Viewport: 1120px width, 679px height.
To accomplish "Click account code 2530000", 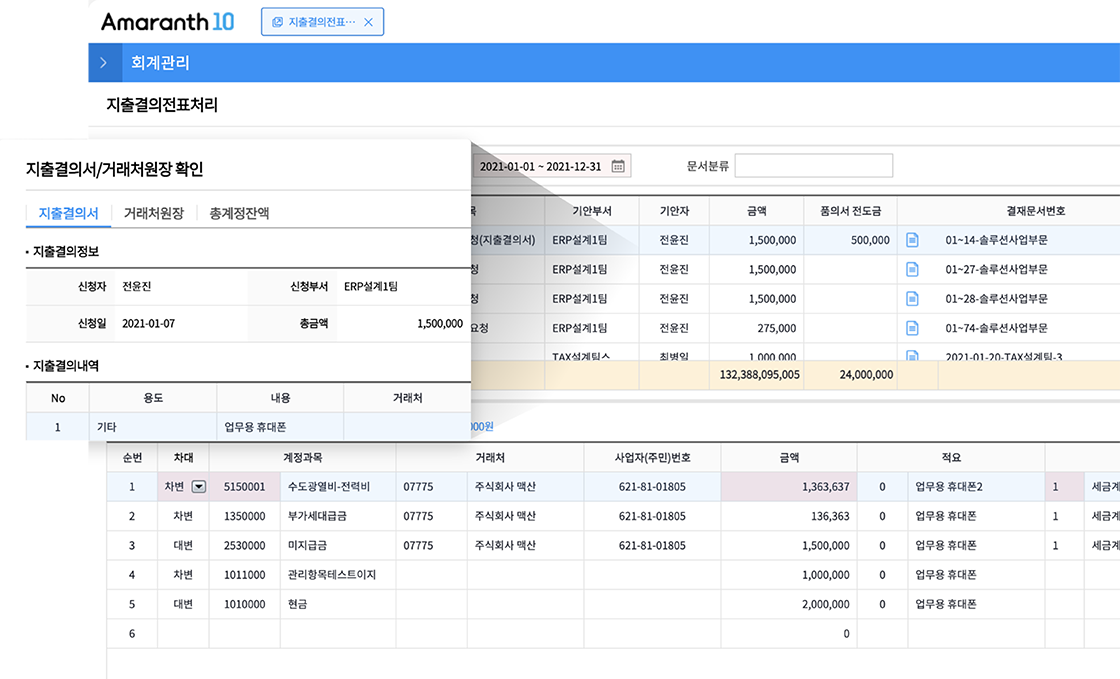I will [x=244, y=545].
